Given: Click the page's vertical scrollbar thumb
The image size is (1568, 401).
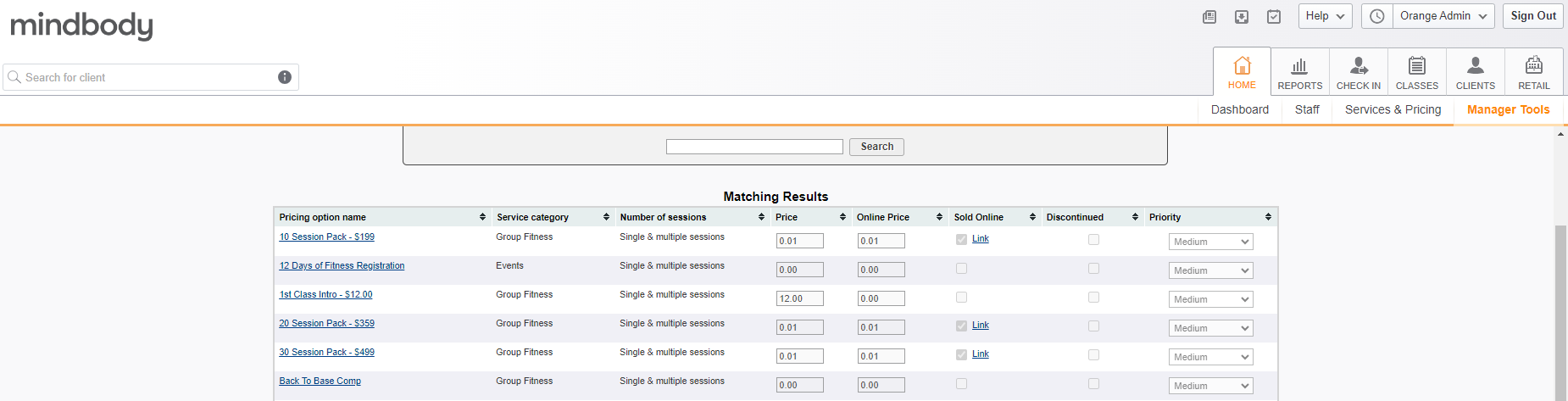Looking at the screenshot, I should [x=1560, y=314].
